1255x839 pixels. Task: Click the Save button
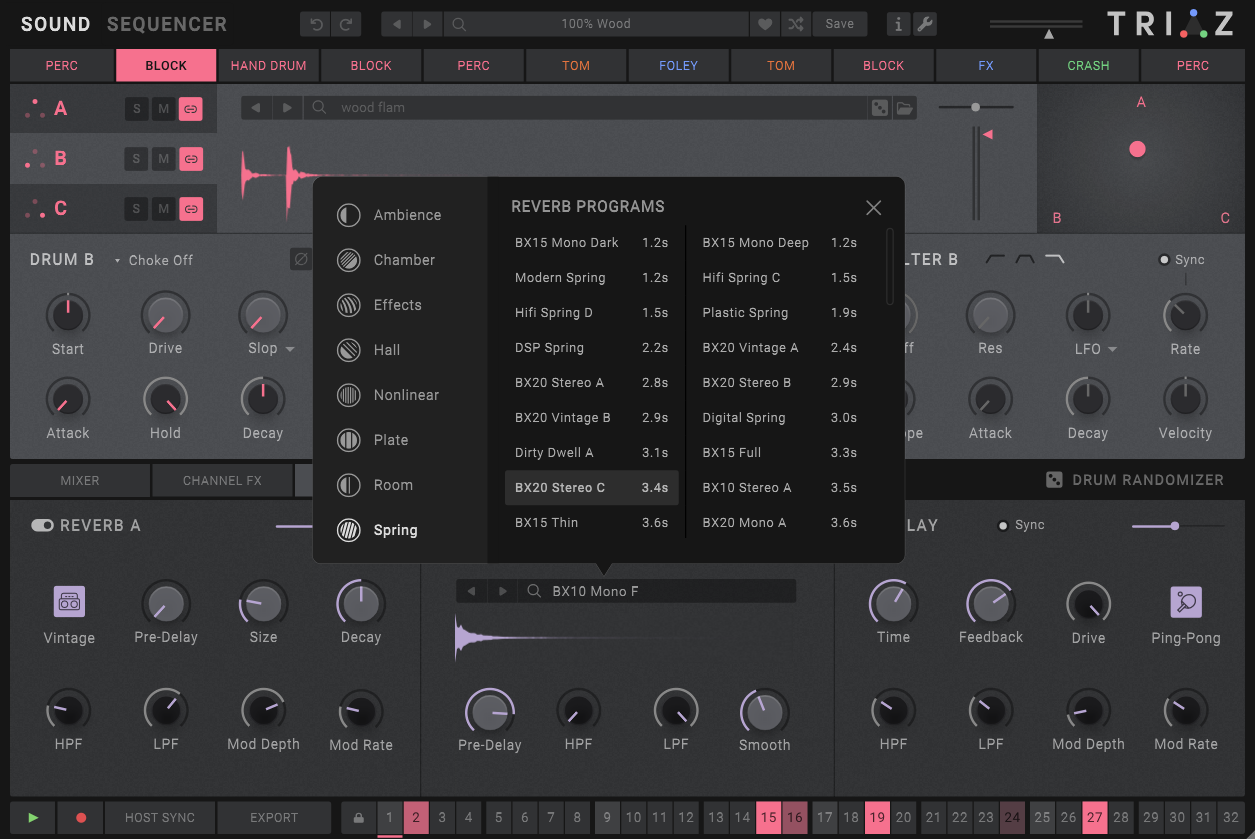tap(839, 24)
